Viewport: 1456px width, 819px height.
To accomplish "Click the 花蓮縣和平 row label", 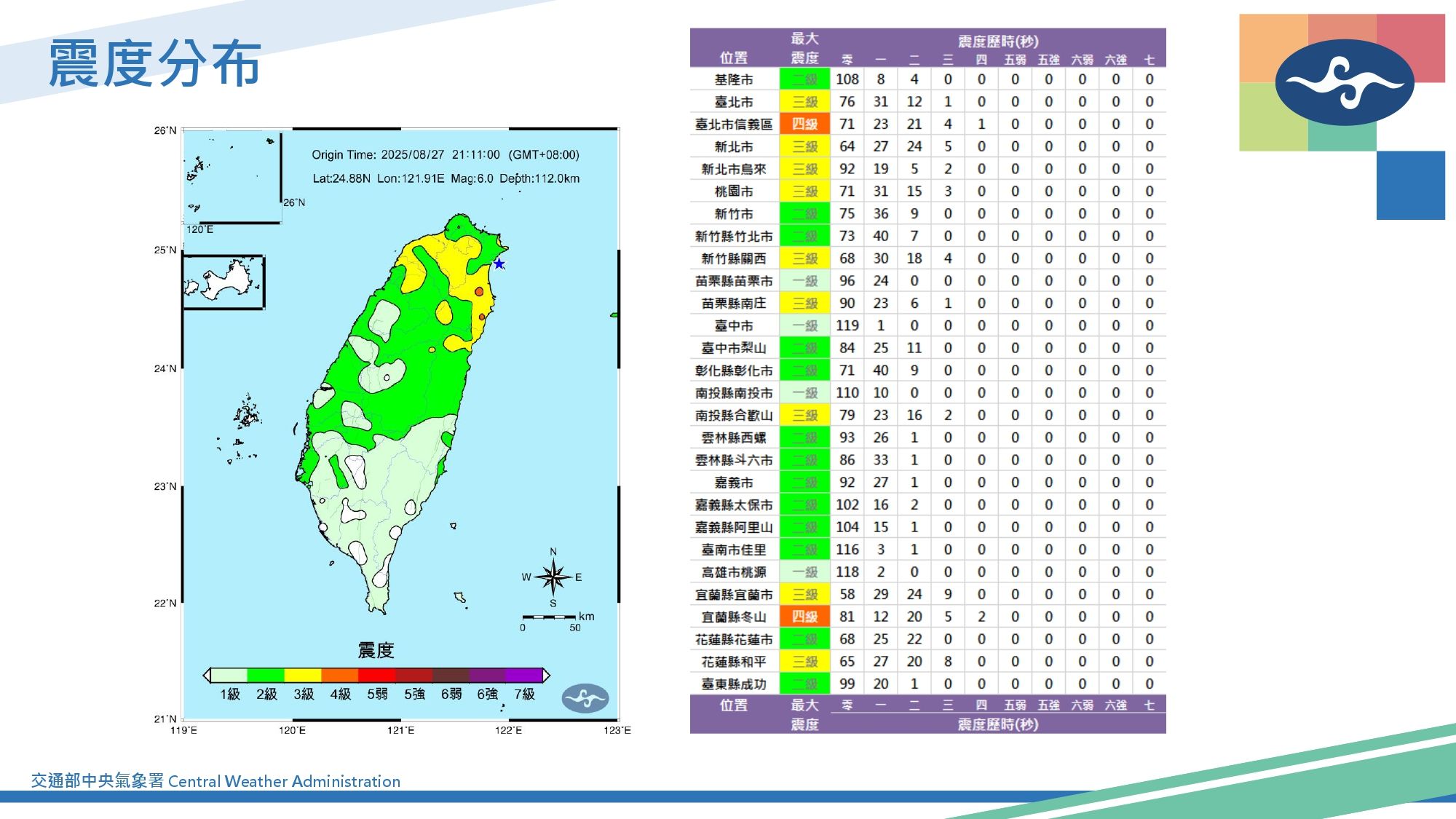I will (734, 662).
